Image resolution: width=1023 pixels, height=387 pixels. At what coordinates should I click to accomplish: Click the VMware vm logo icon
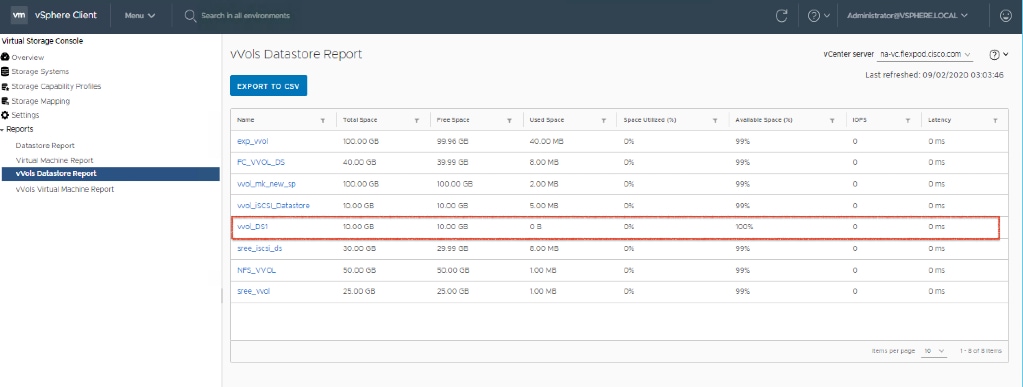tap(19, 15)
